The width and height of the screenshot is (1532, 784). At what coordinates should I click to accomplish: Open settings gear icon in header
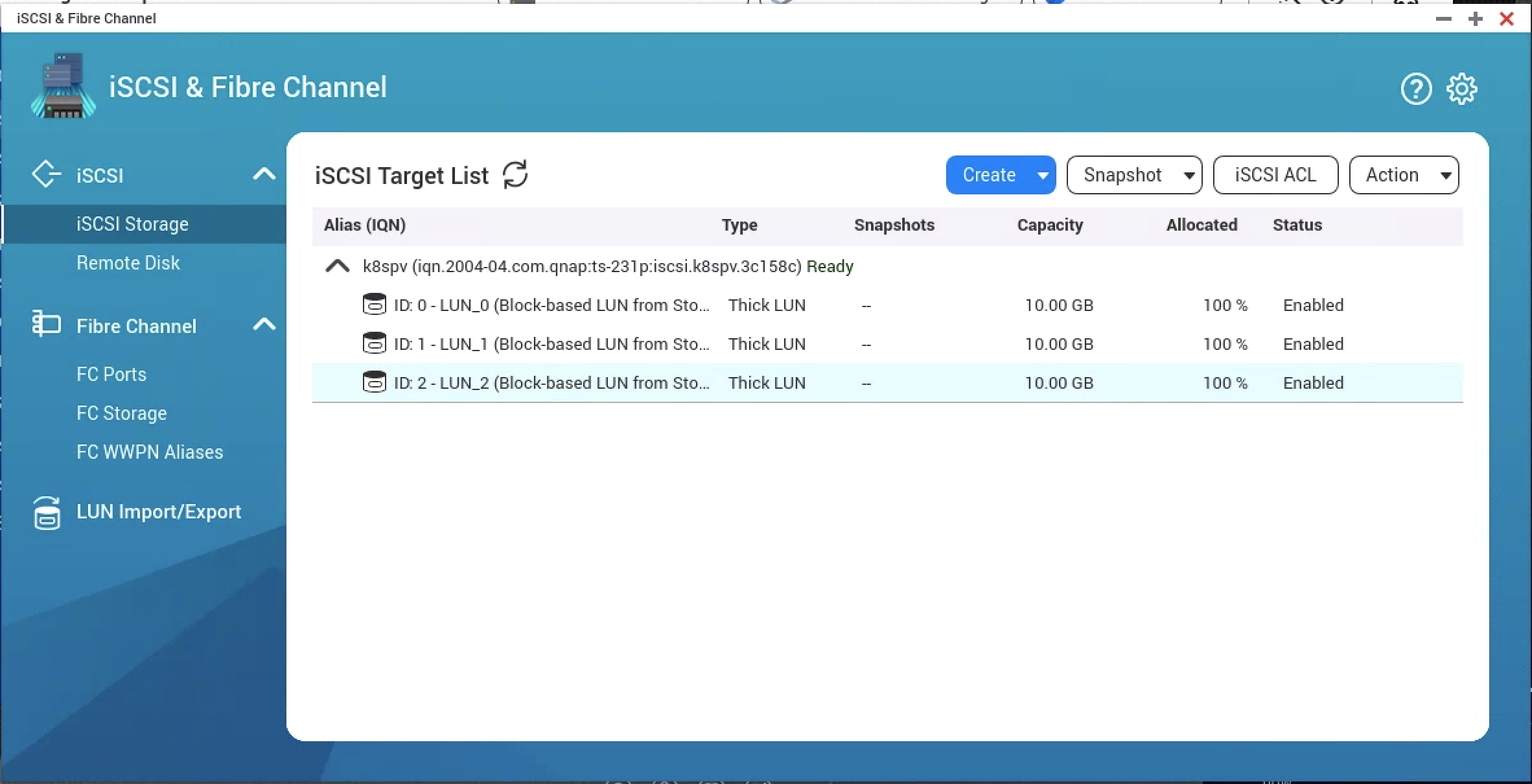coord(1462,89)
